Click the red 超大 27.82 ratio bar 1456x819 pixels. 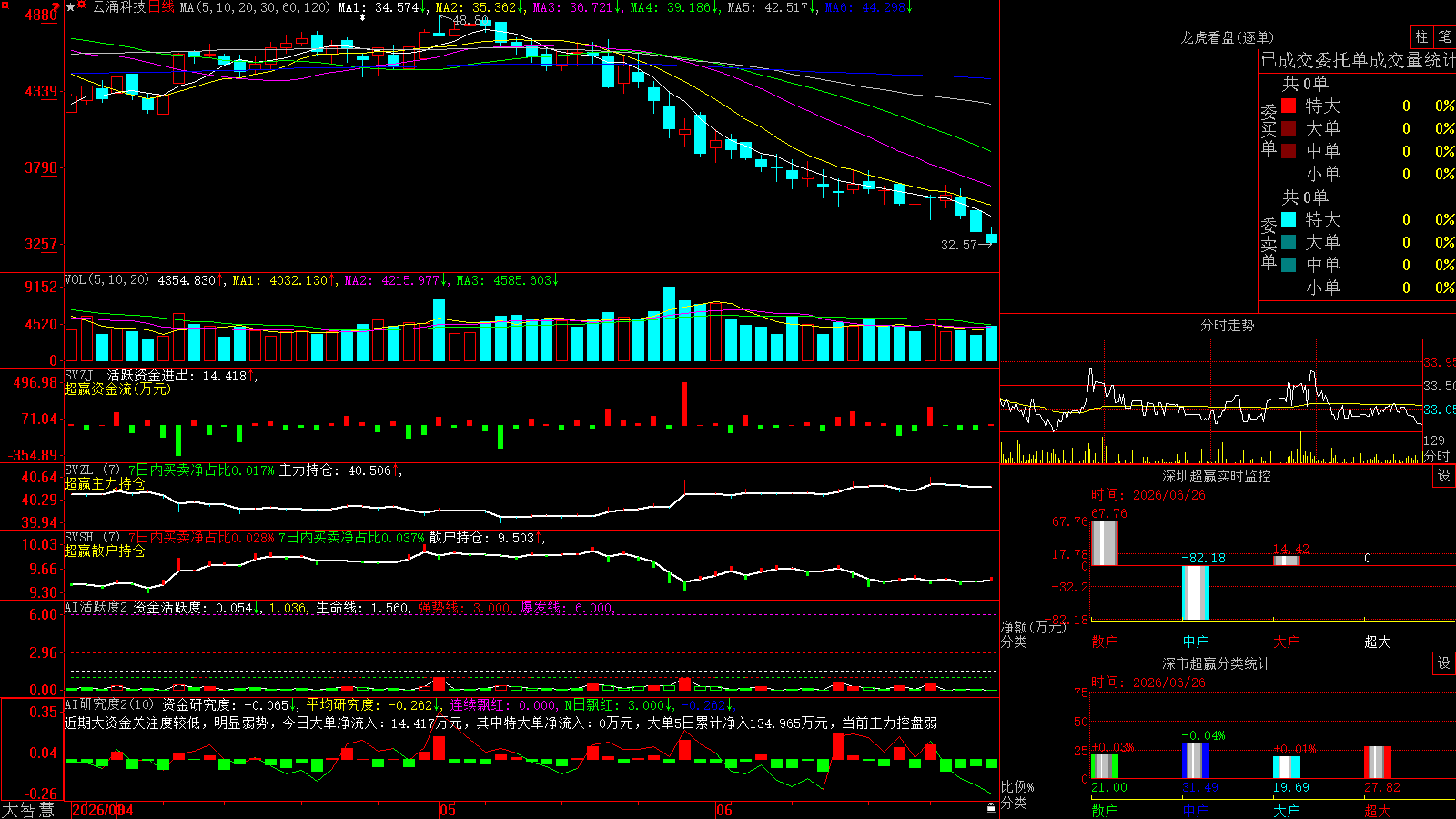coord(1378,763)
